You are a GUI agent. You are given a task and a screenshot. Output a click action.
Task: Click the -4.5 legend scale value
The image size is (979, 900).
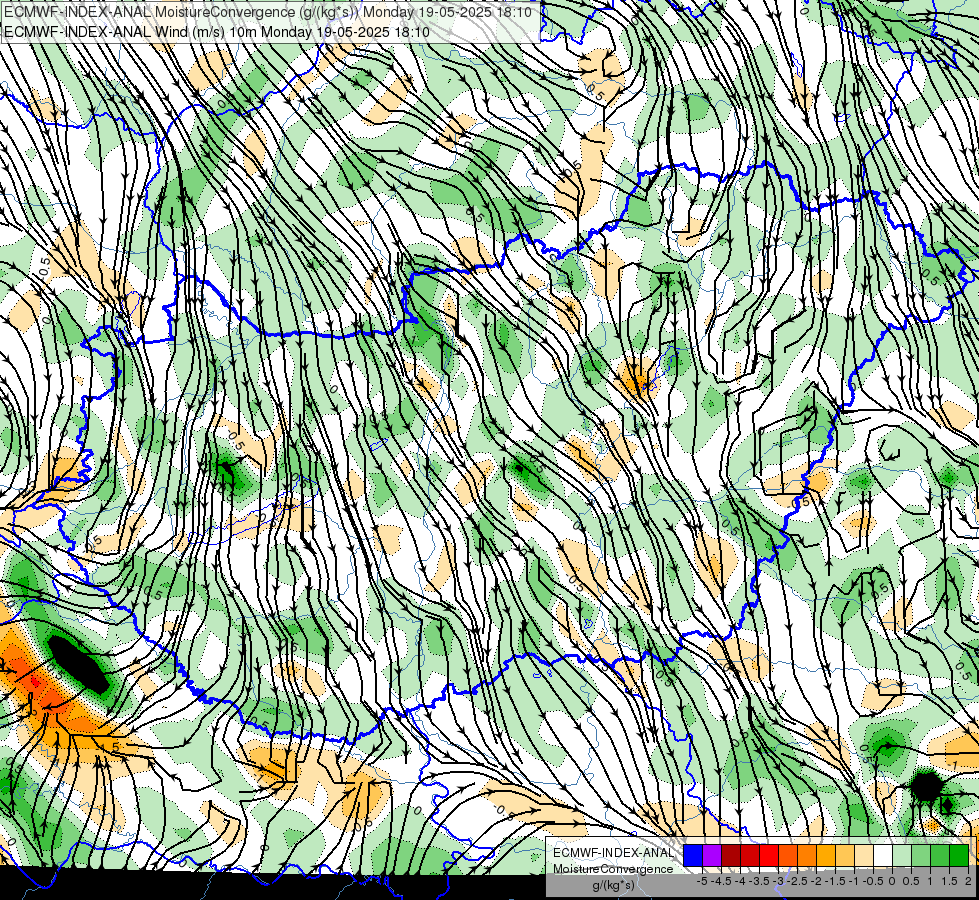[x=721, y=881]
